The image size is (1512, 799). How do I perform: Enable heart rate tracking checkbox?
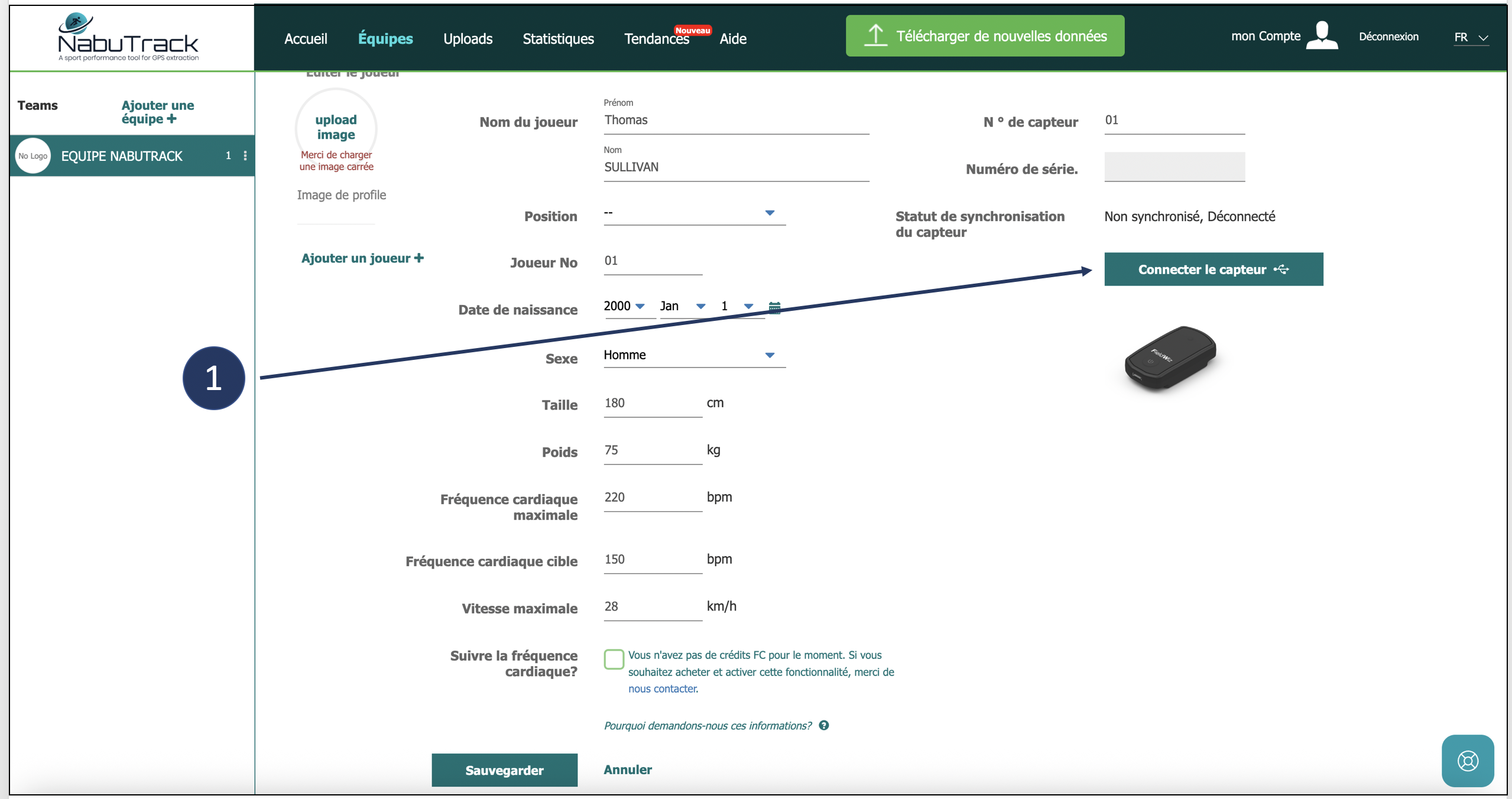(x=614, y=659)
